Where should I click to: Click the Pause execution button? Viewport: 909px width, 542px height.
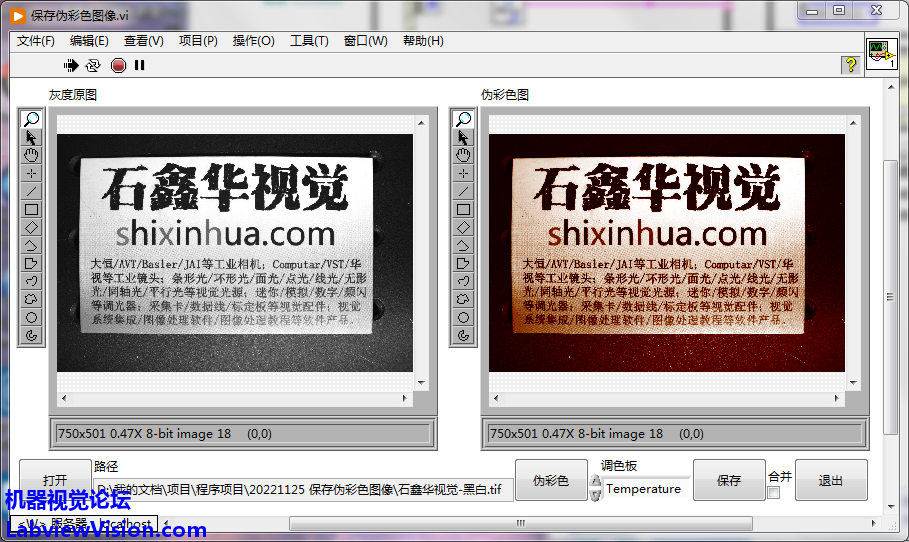(140, 66)
